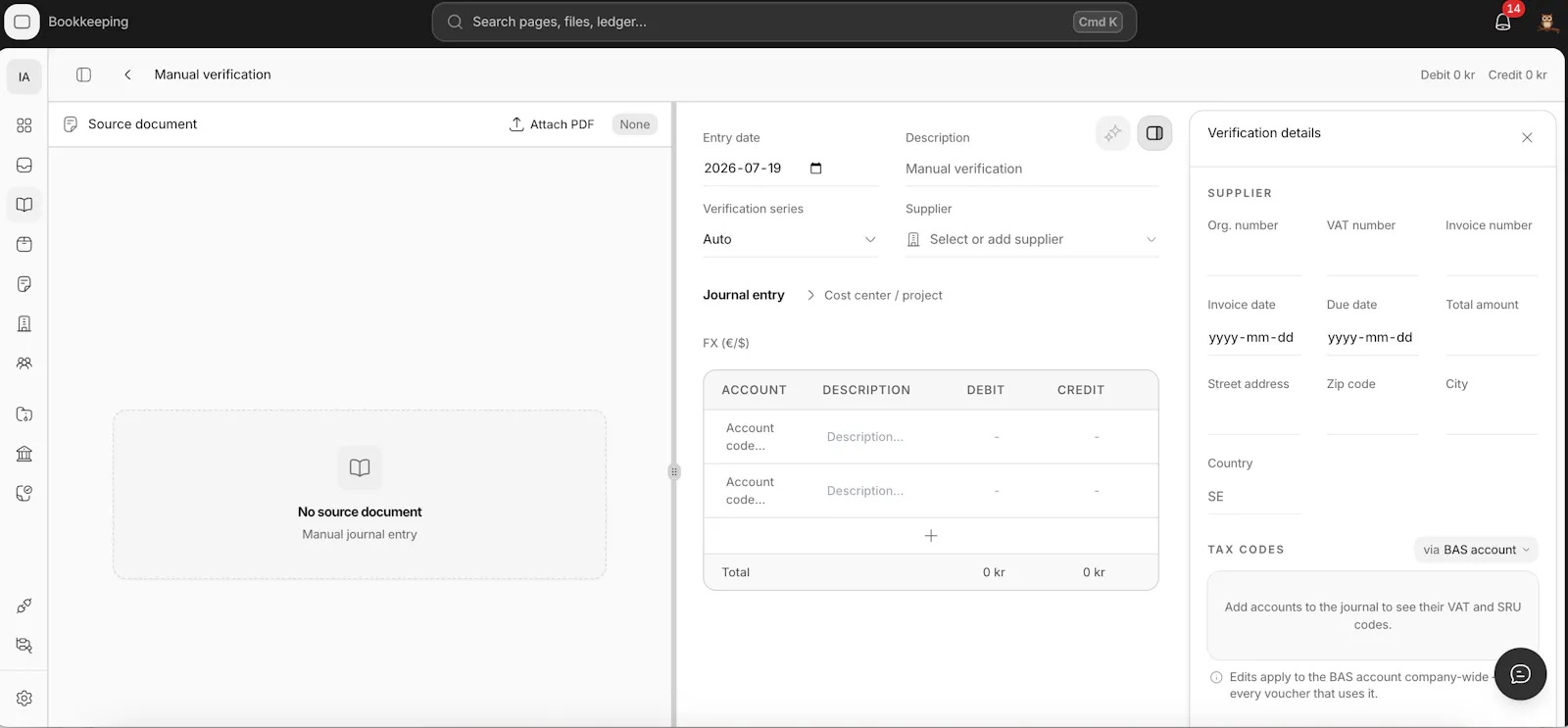Click the Invoice number field
Screen dimensions: 1568x728
point(1492,258)
